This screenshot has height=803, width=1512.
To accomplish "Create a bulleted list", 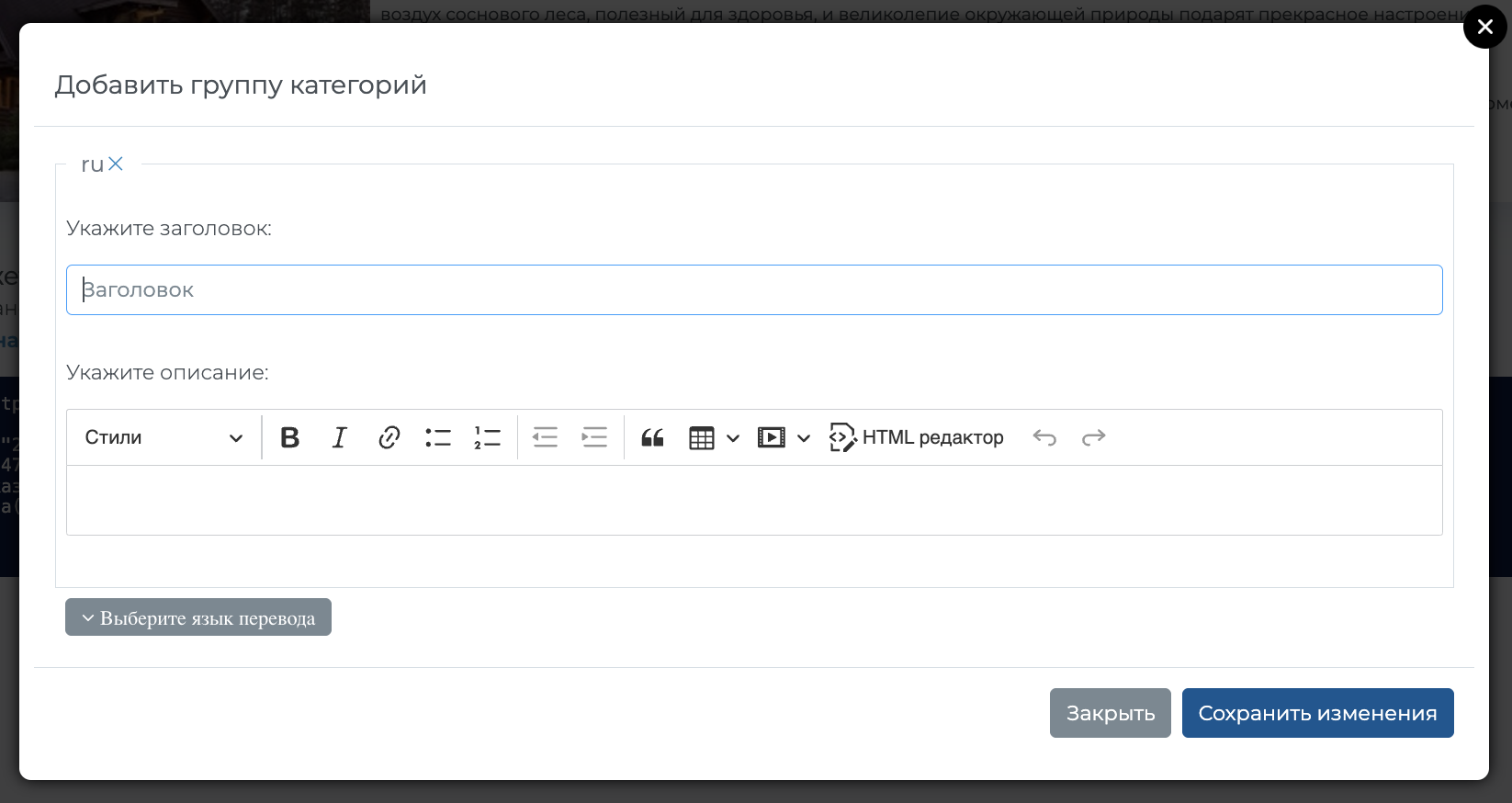I will [x=438, y=437].
